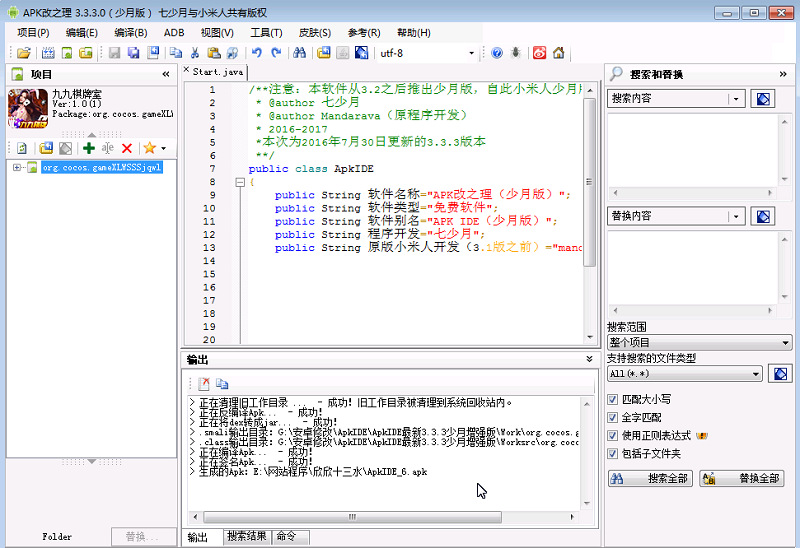This screenshot has height=548, width=800.
Task: Toggle the 匹配大小写 checkbox
Action: click(614, 399)
